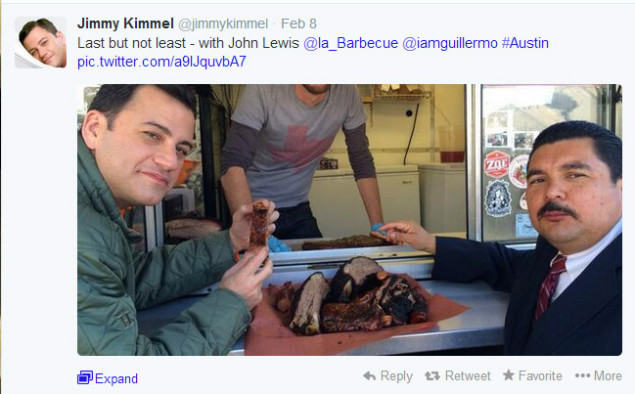Follow the @iamguillermo mention
The image size is (635, 394).
(x=450, y=43)
